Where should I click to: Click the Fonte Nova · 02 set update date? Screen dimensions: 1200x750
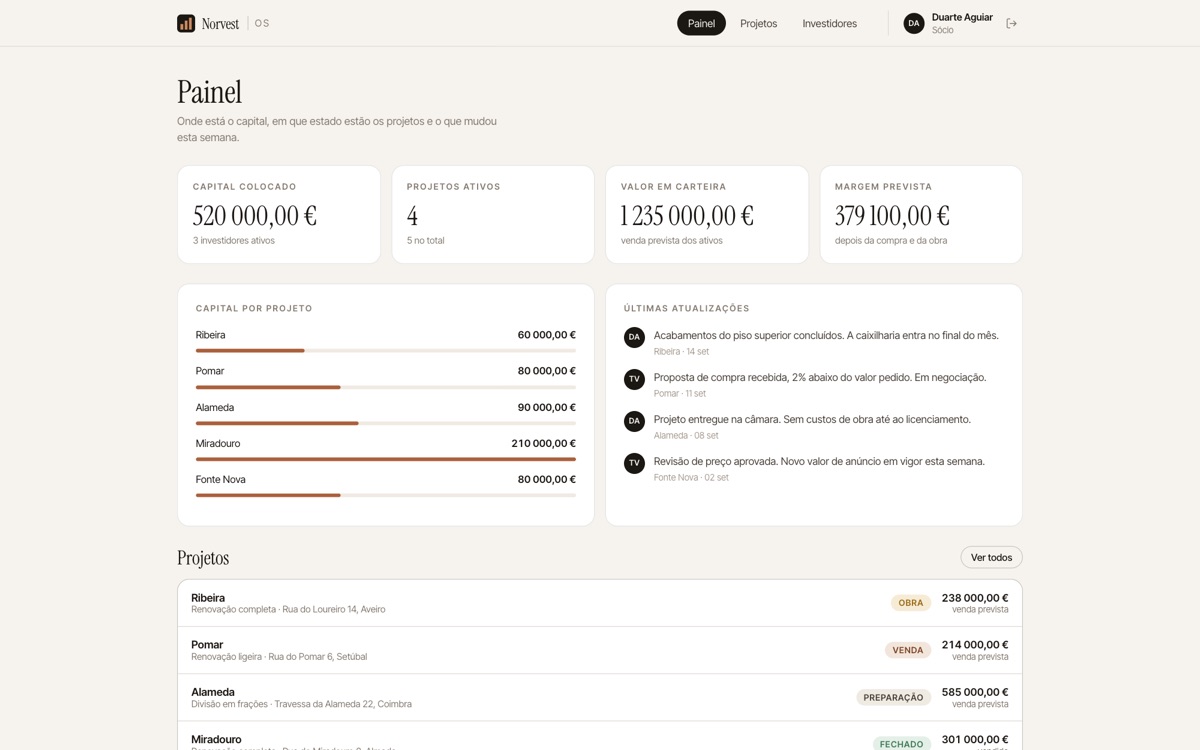click(691, 478)
